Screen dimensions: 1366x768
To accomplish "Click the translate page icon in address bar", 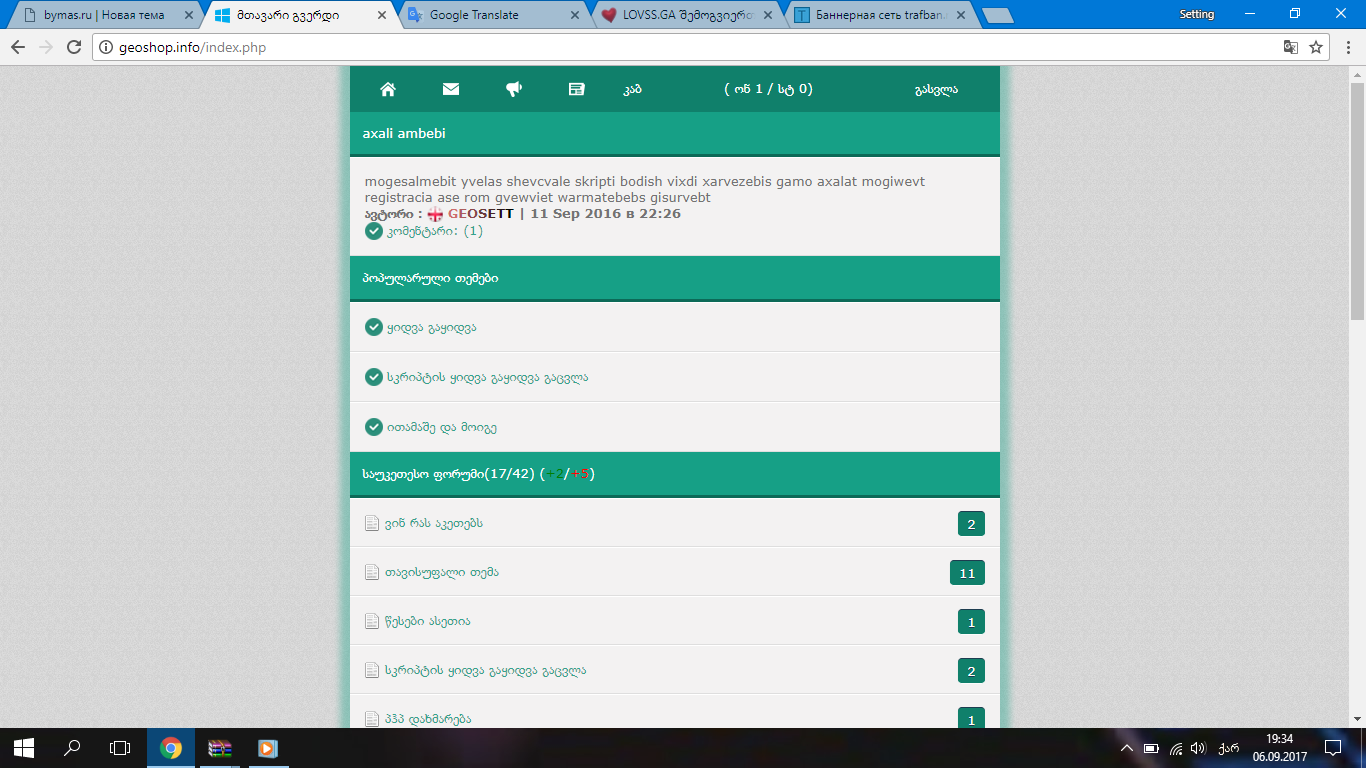I will click(1291, 47).
